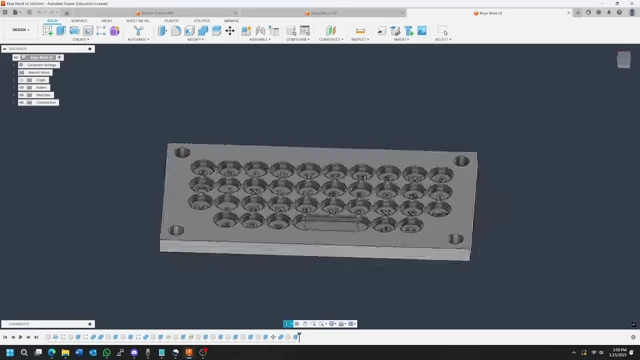This screenshot has width=640, height=360.
Task: Select the Pan hand tool in navigation bar
Action: (305, 324)
